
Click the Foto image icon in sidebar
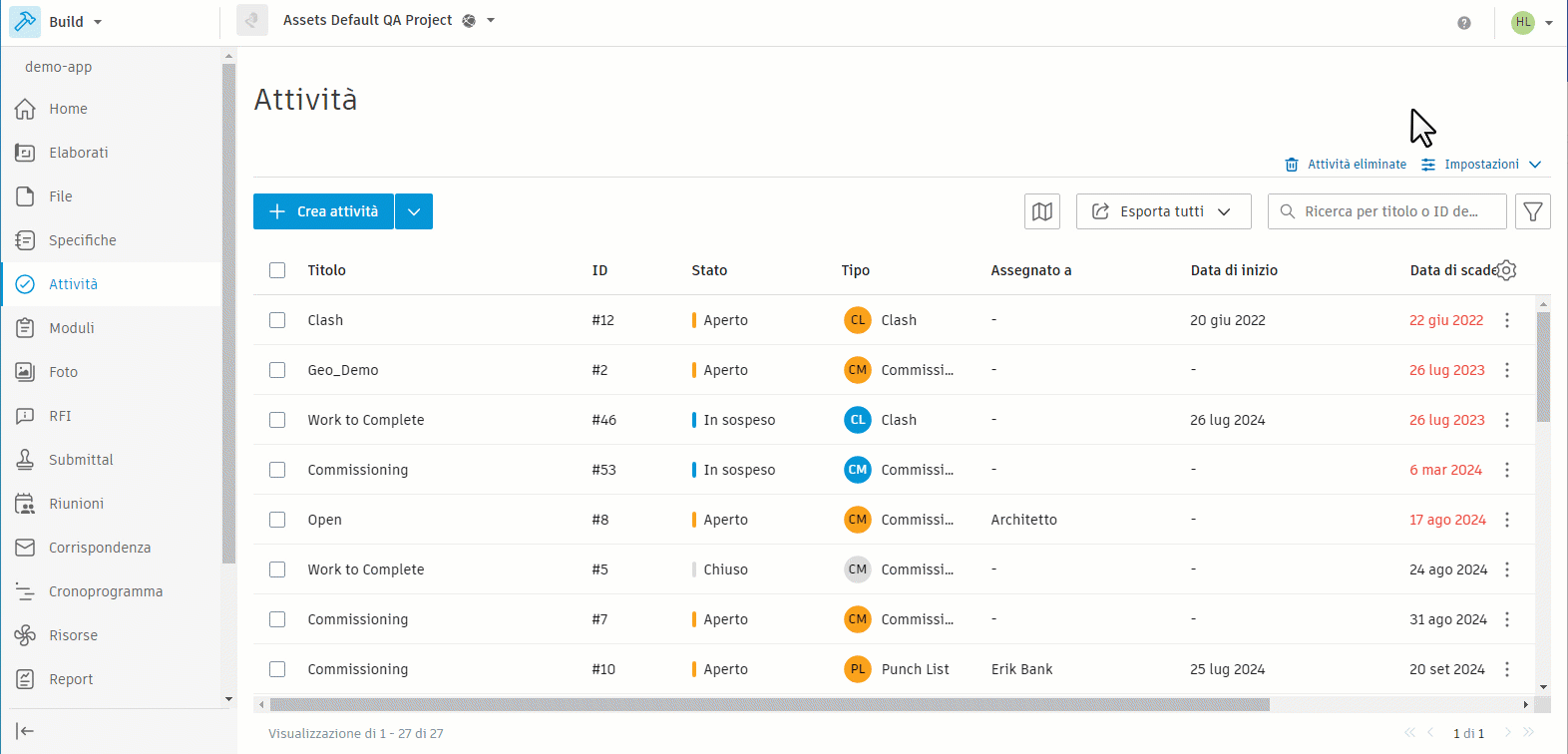tap(25, 372)
